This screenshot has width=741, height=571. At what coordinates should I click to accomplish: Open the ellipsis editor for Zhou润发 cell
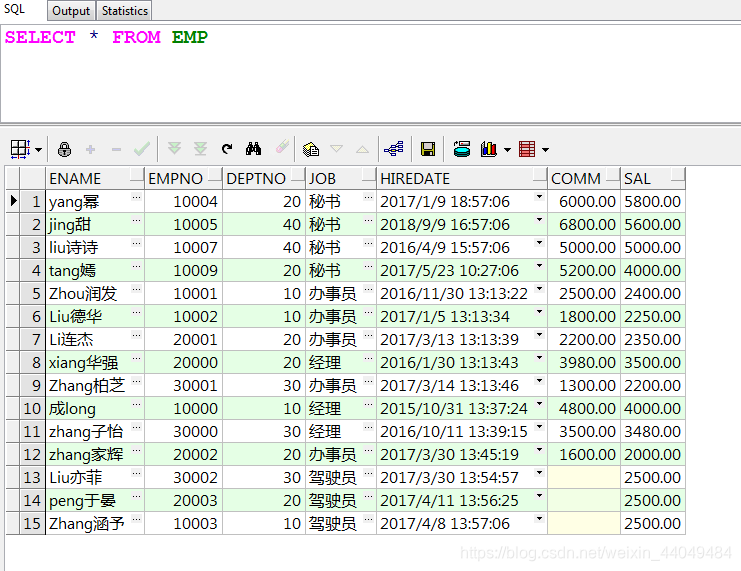coord(137,289)
